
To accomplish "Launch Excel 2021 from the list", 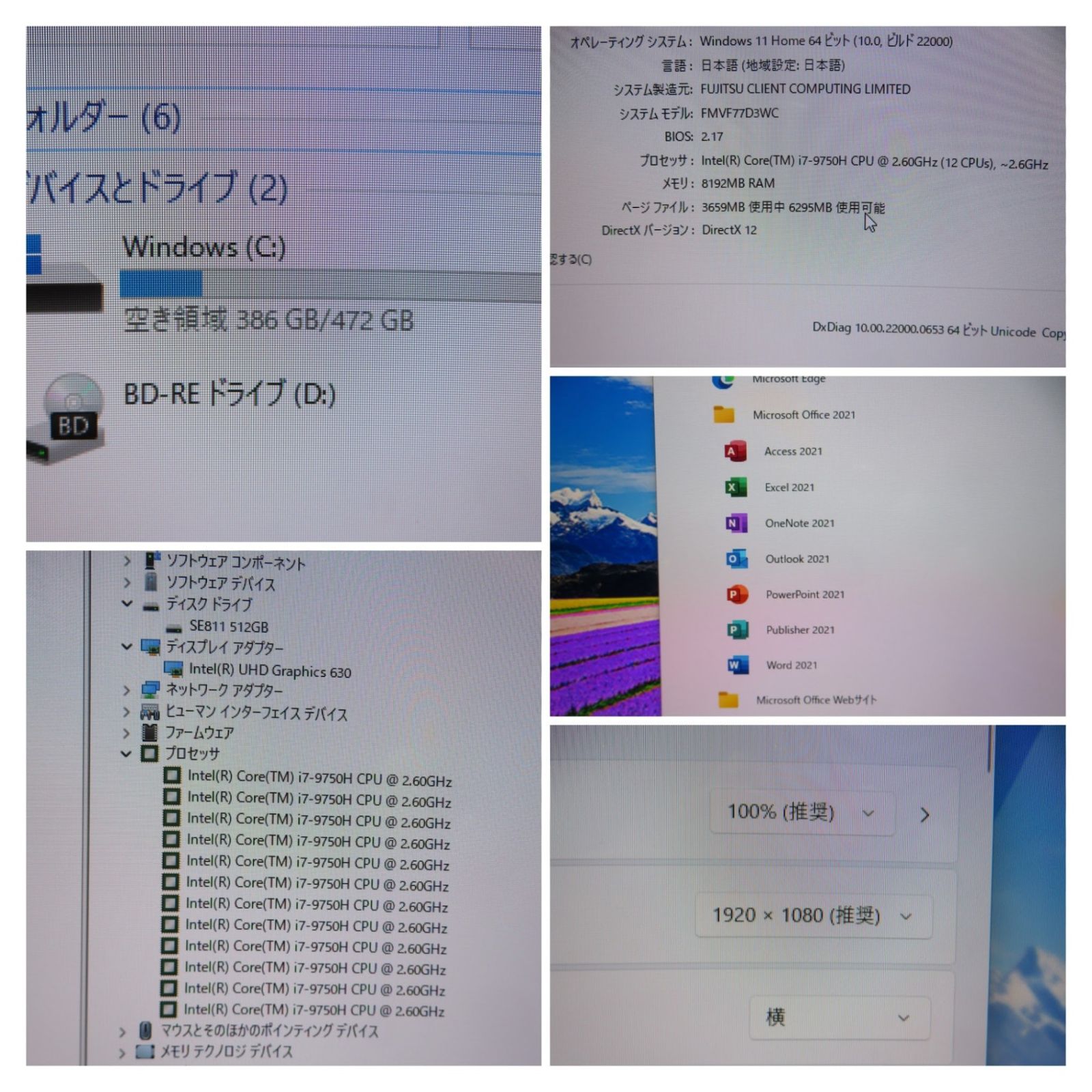I will point(735,487).
